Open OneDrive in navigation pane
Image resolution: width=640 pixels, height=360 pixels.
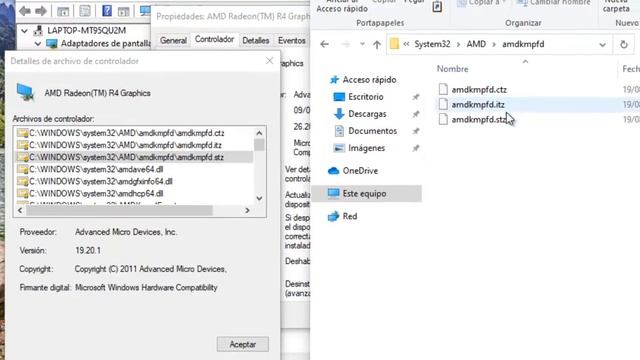(360, 171)
